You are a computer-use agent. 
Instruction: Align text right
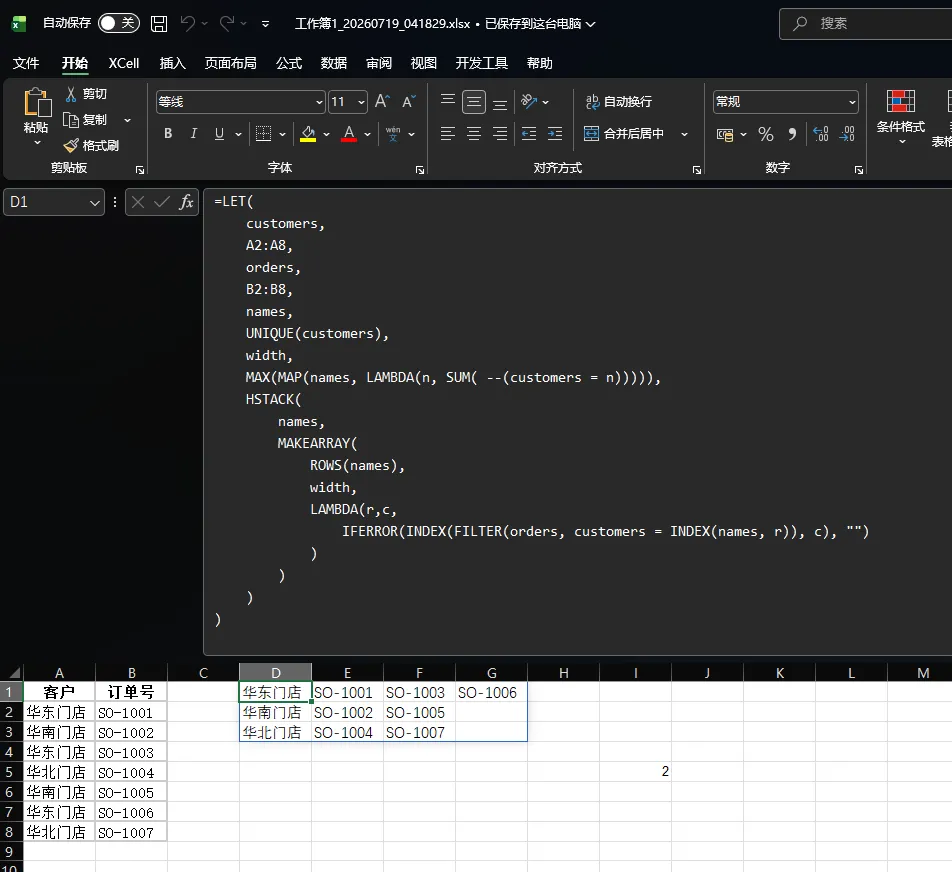point(500,134)
